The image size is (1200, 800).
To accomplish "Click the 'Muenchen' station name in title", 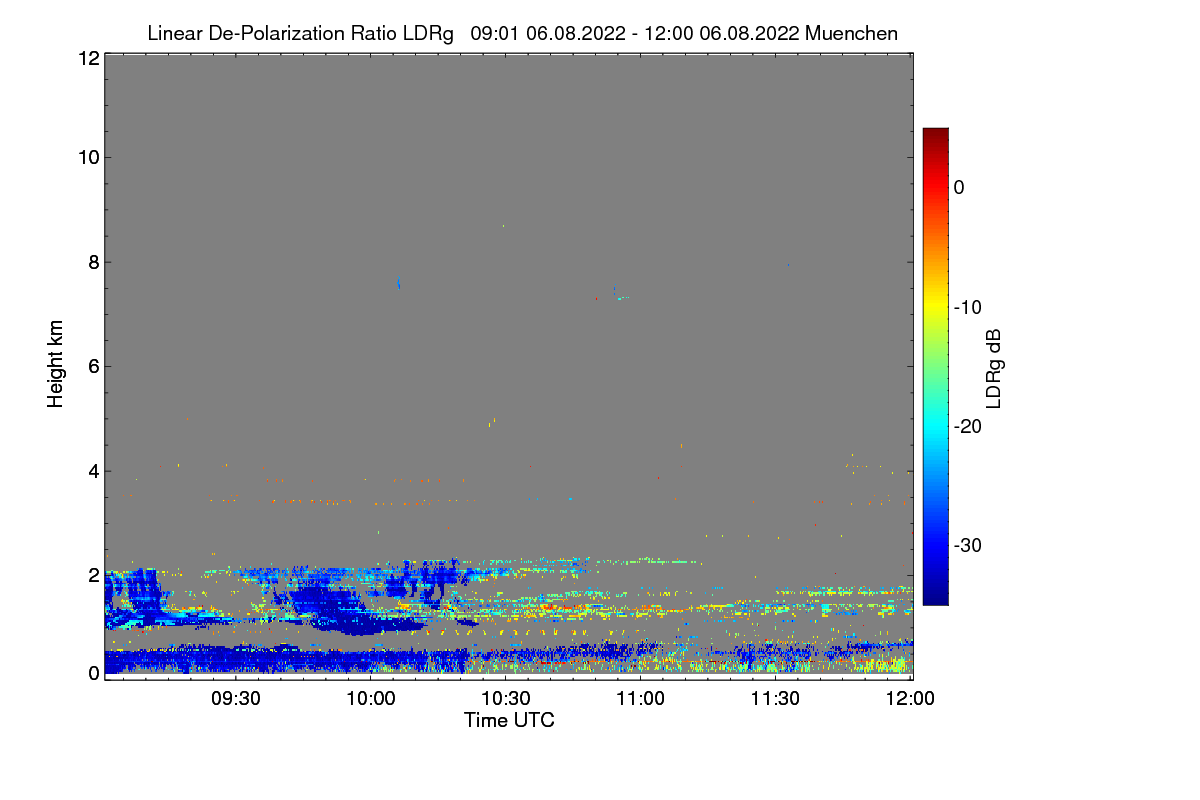I will [851, 33].
